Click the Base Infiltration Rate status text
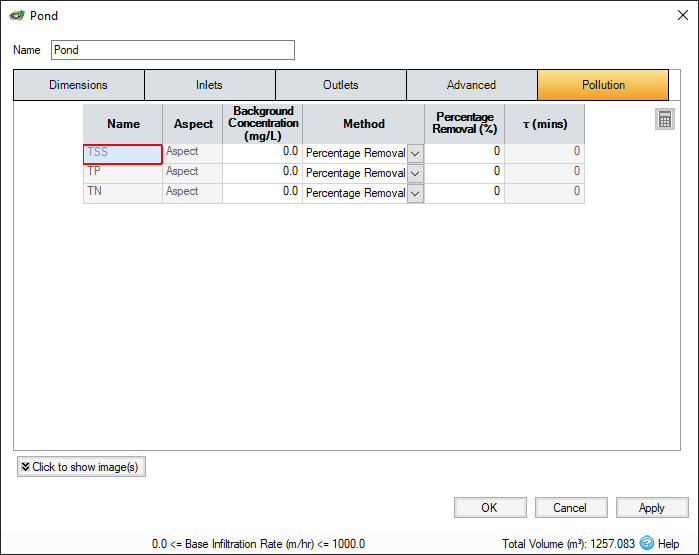Viewport: 699px width, 555px height. pyautogui.click(x=258, y=544)
